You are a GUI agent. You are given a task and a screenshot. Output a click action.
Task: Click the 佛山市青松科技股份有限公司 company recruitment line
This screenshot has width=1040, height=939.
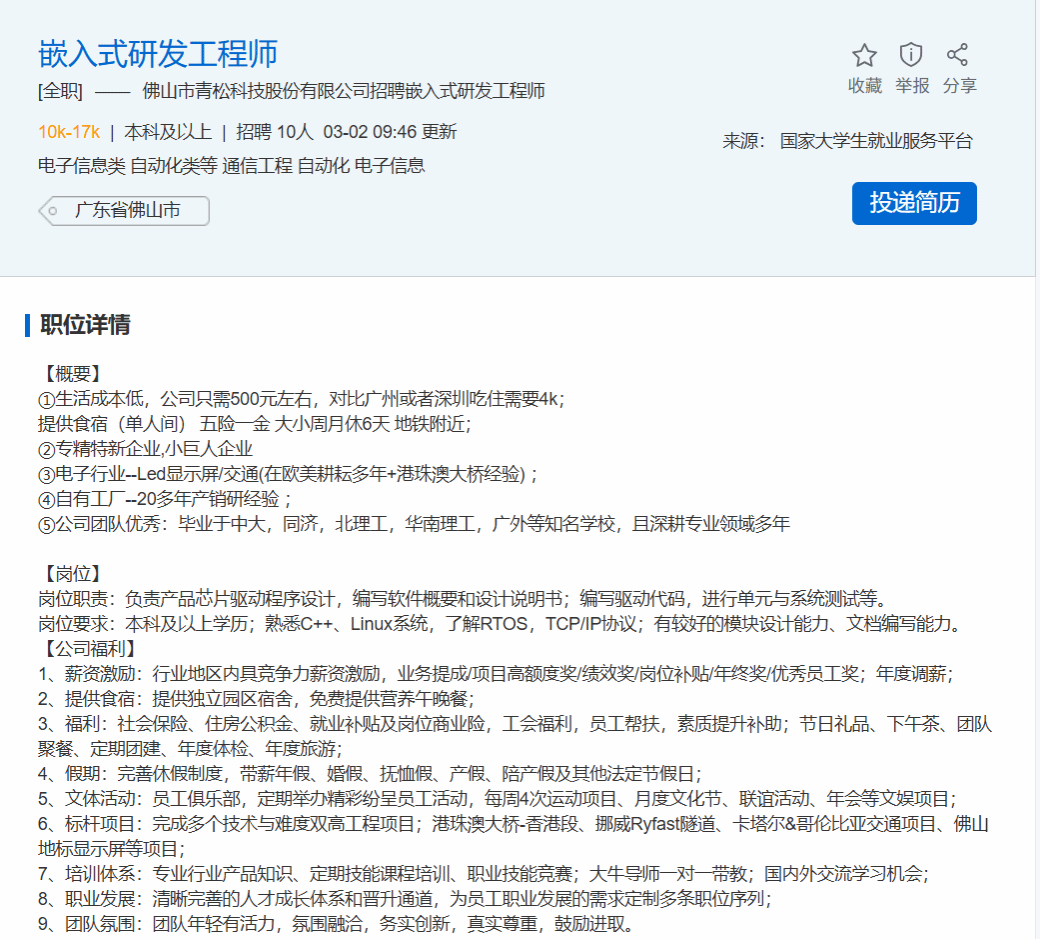(x=344, y=91)
